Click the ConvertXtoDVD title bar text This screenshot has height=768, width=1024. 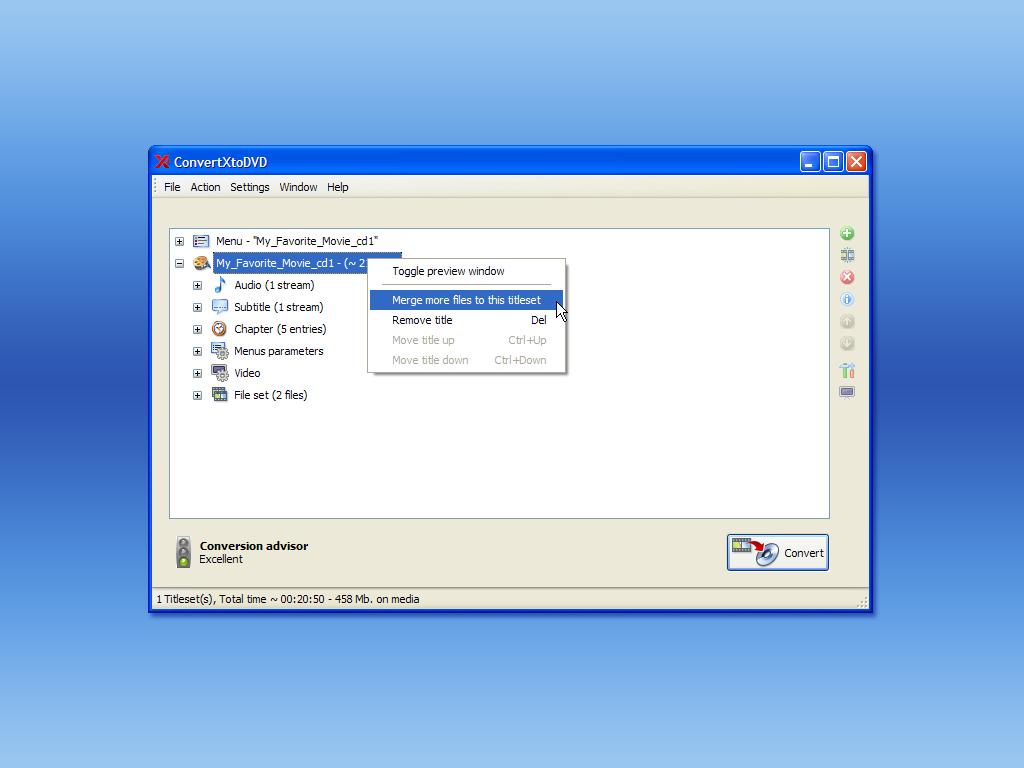pyautogui.click(x=221, y=162)
